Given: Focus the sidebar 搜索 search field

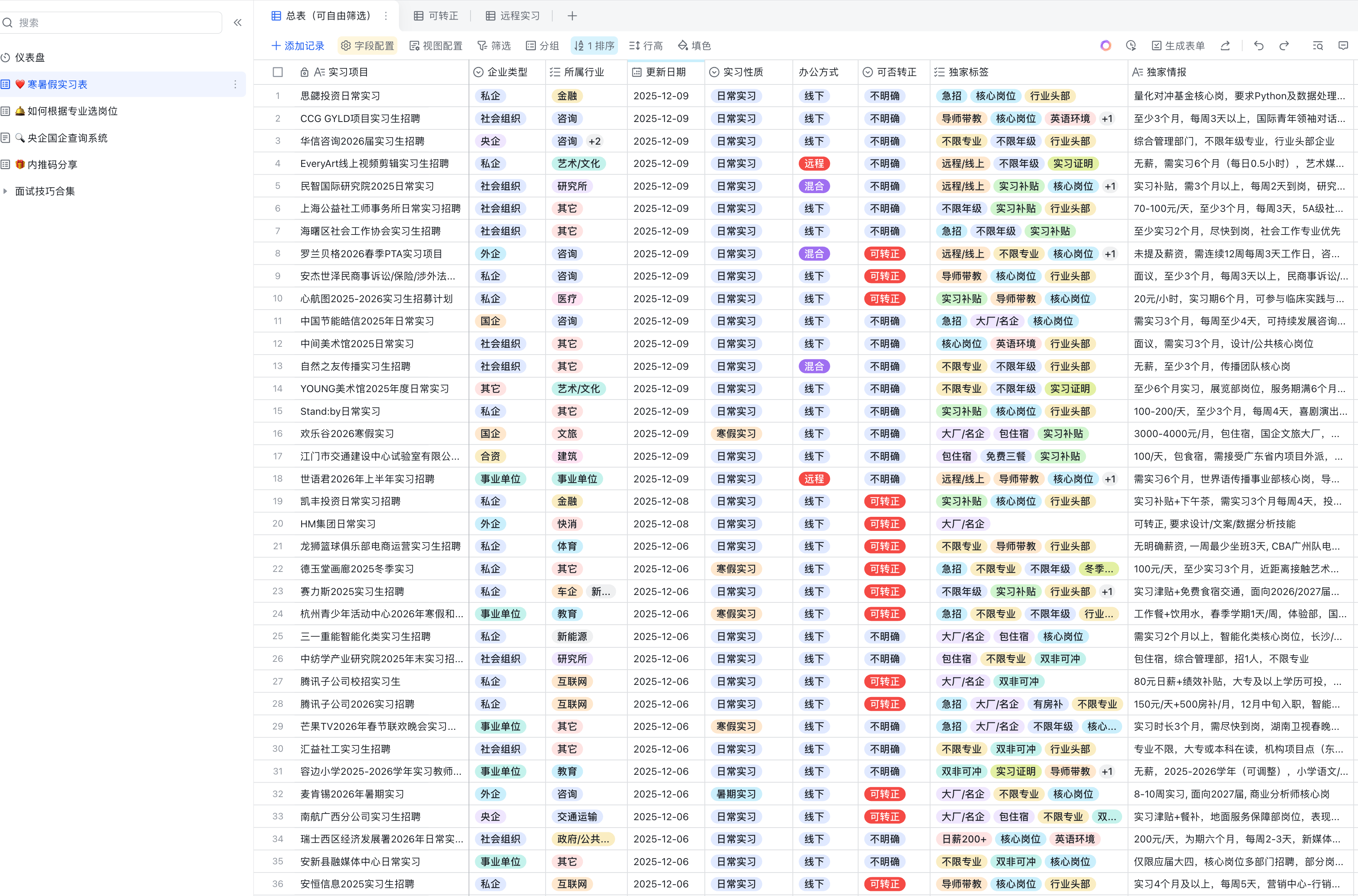Looking at the screenshot, I should point(114,23).
